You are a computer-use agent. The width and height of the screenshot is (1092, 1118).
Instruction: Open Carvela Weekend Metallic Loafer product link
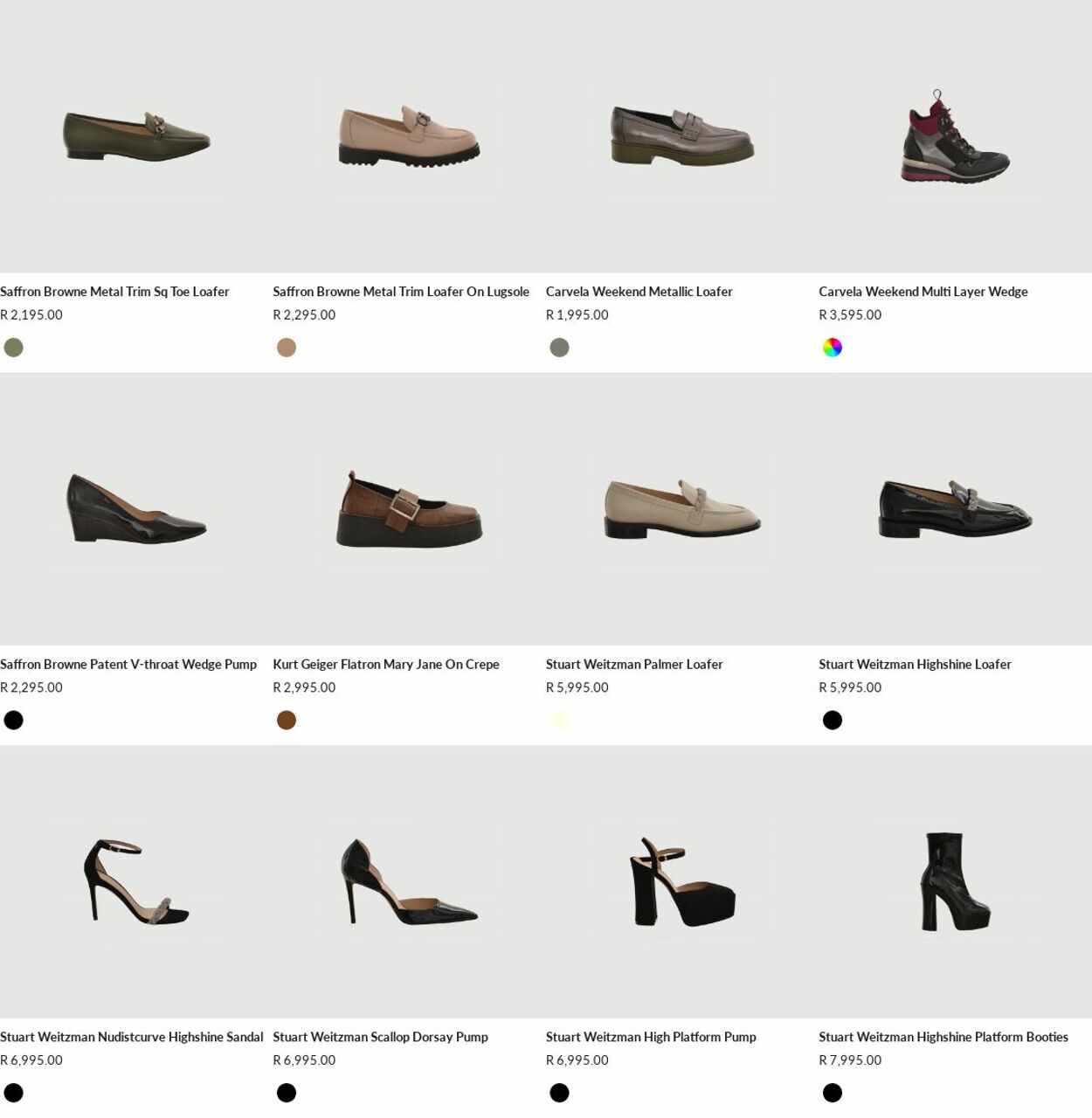point(639,292)
